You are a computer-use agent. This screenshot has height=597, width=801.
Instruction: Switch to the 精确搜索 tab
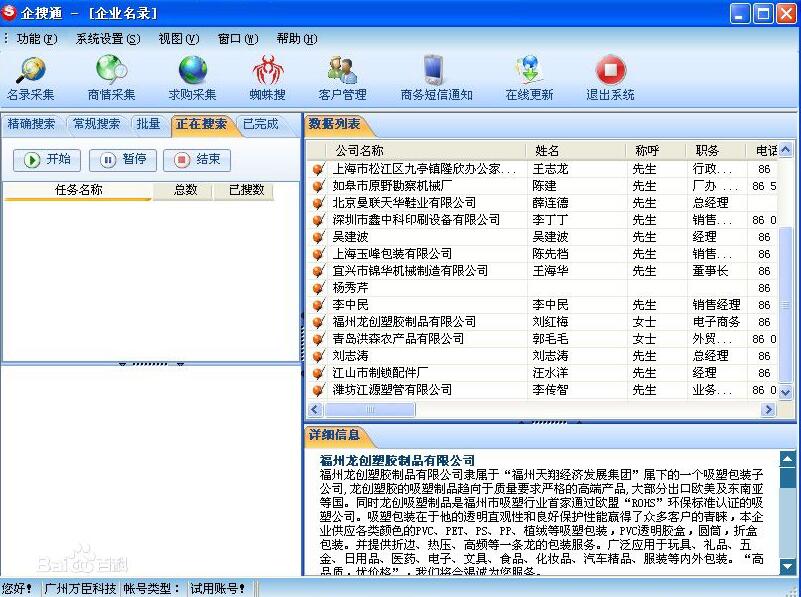[31, 124]
